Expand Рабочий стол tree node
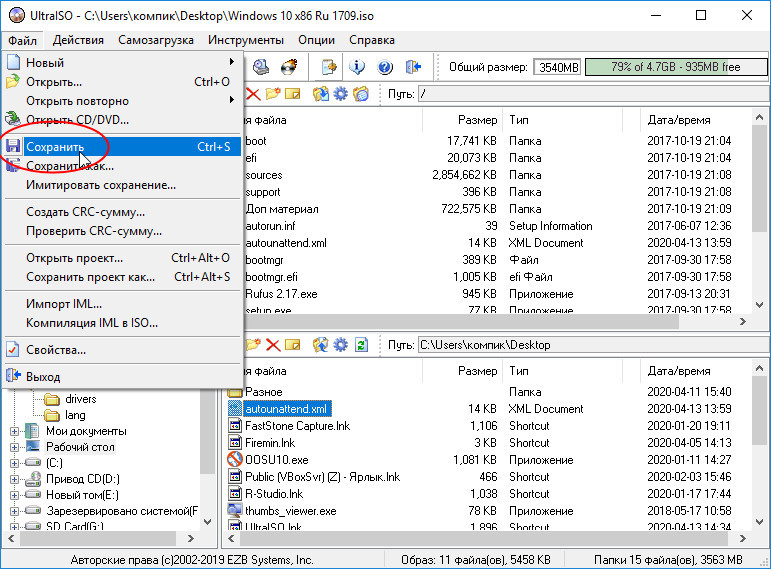 pos(14,447)
